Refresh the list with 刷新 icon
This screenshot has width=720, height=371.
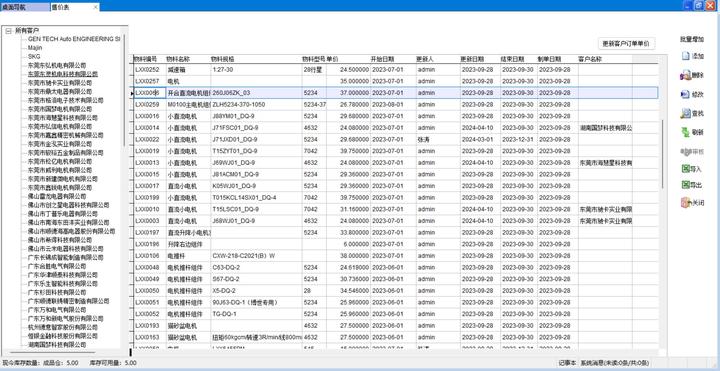[692, 132]
